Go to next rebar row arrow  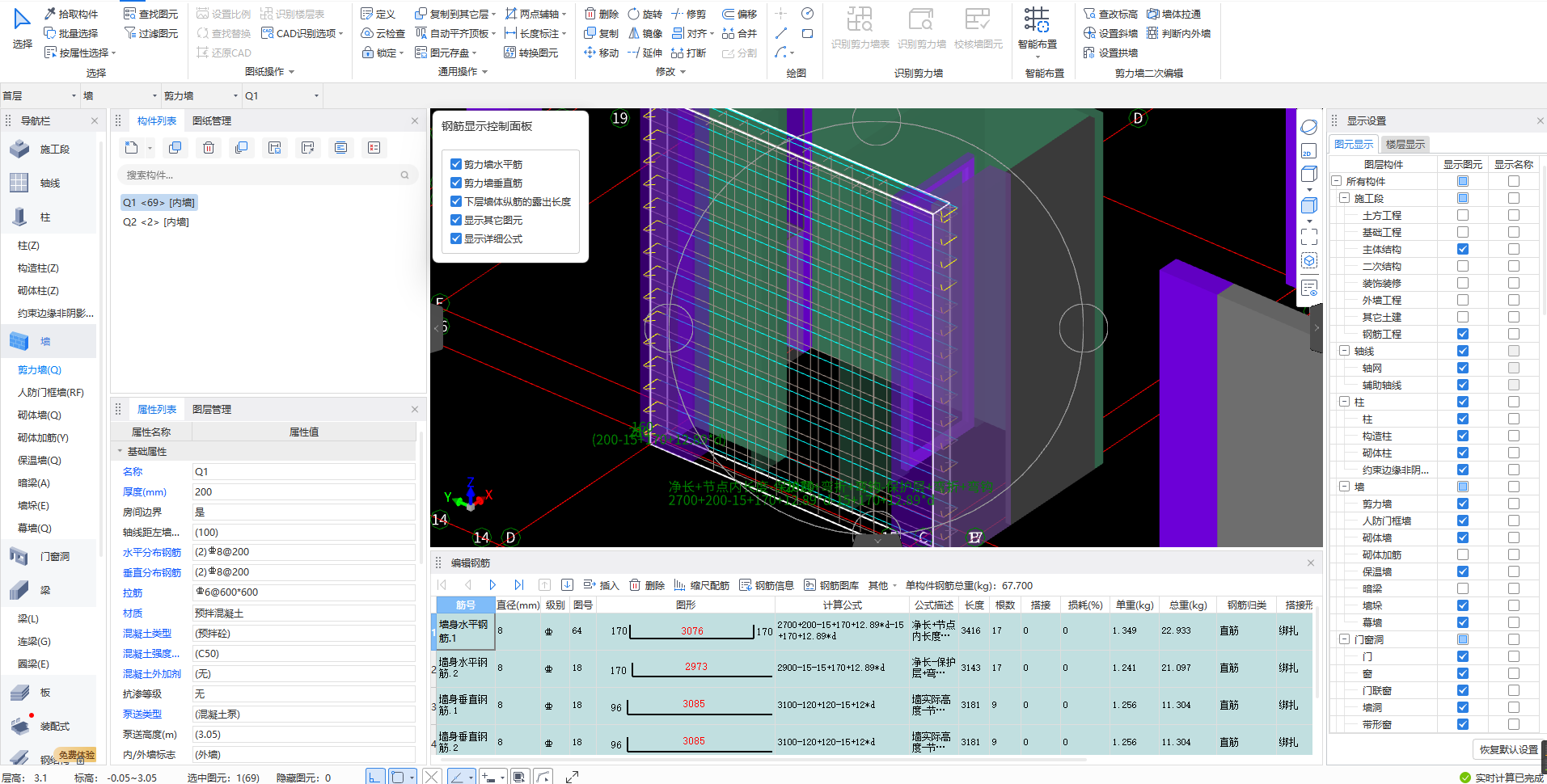pos(492,585)
